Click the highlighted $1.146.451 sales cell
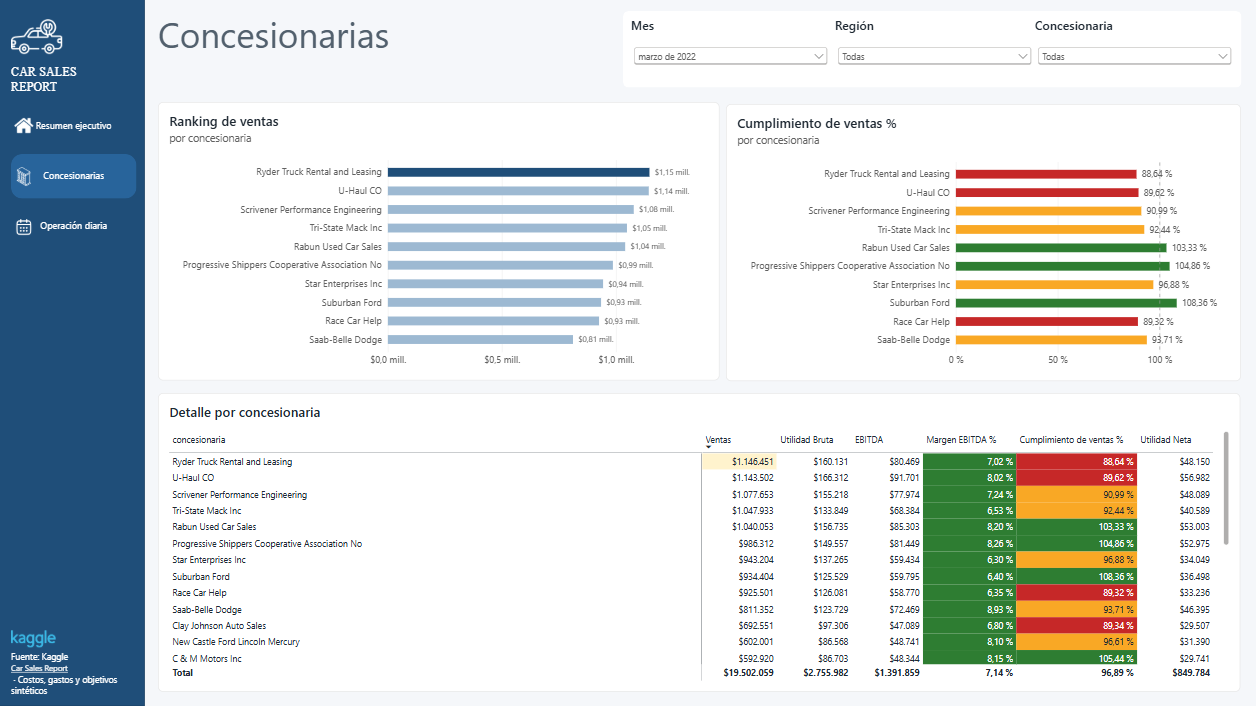1256x706 pixels. click(739, 462)
